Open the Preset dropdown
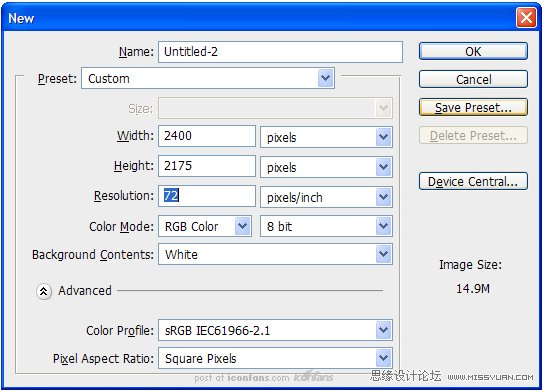The image size is (544, 392). point(208,78)
